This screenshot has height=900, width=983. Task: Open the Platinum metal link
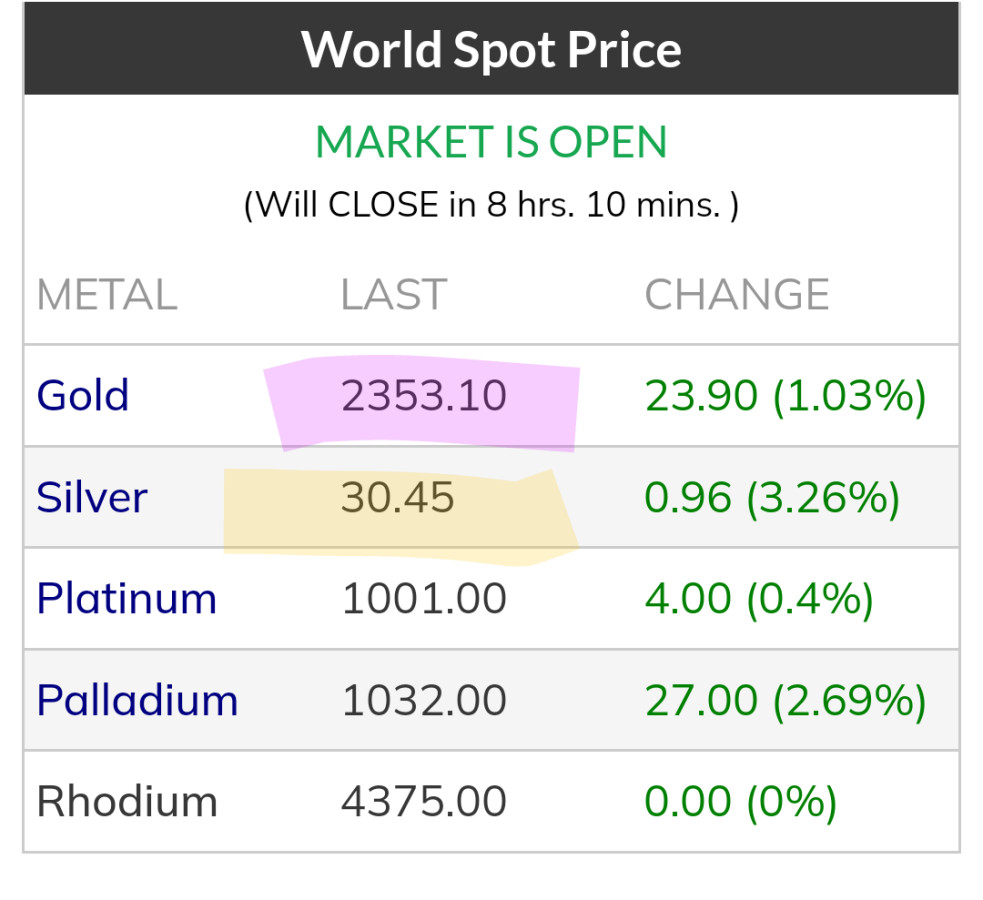(x=127, y=599)
